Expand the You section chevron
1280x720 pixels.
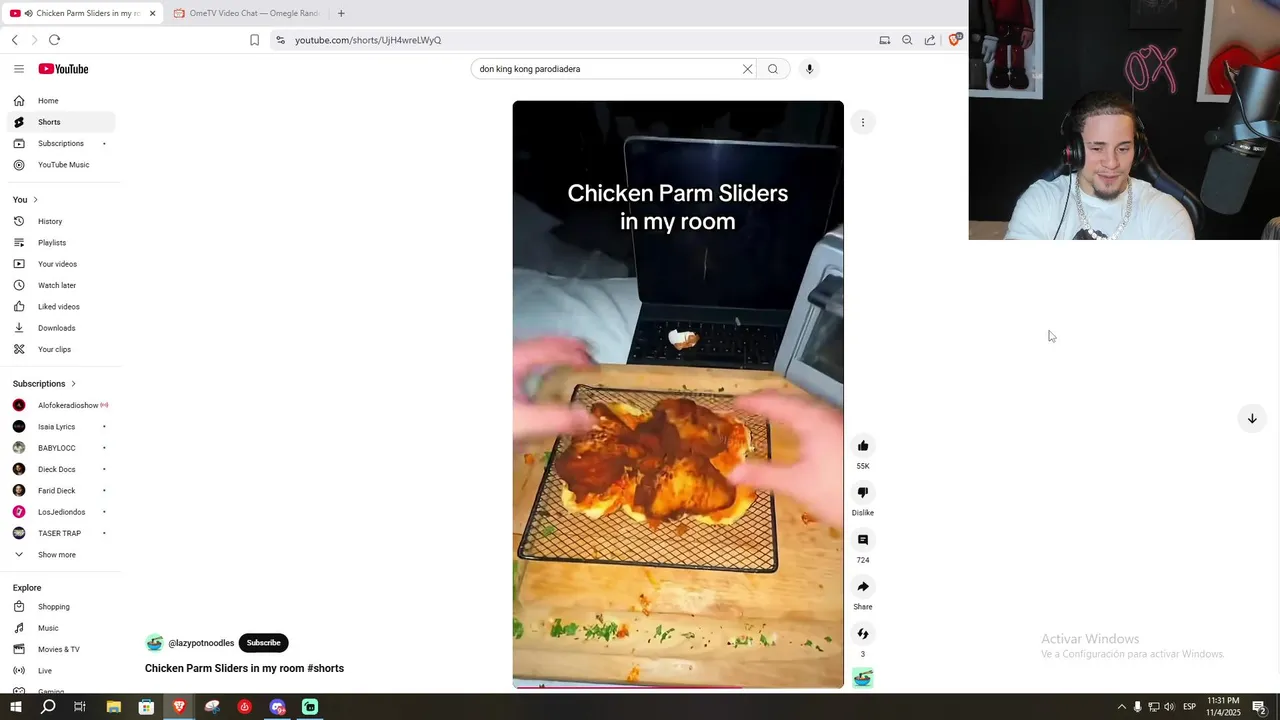pos(35,200)
